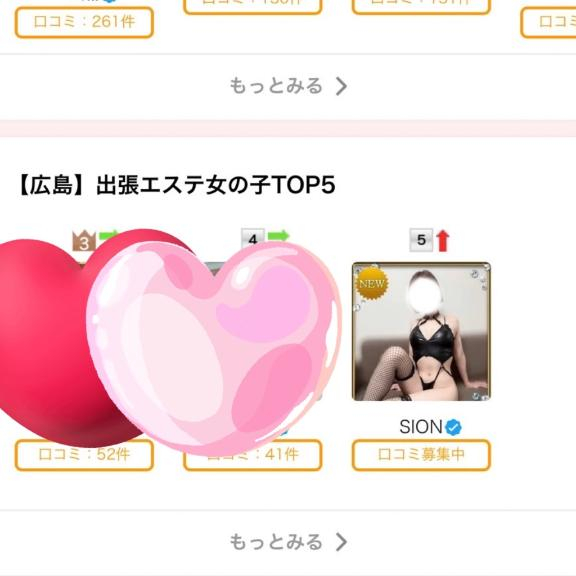Click the gold NEW badge on SION's photo

tap(371, 284)
